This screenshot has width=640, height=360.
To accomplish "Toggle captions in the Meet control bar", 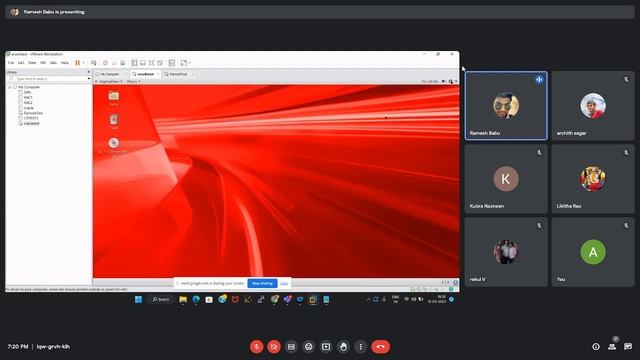I will 291,347.
